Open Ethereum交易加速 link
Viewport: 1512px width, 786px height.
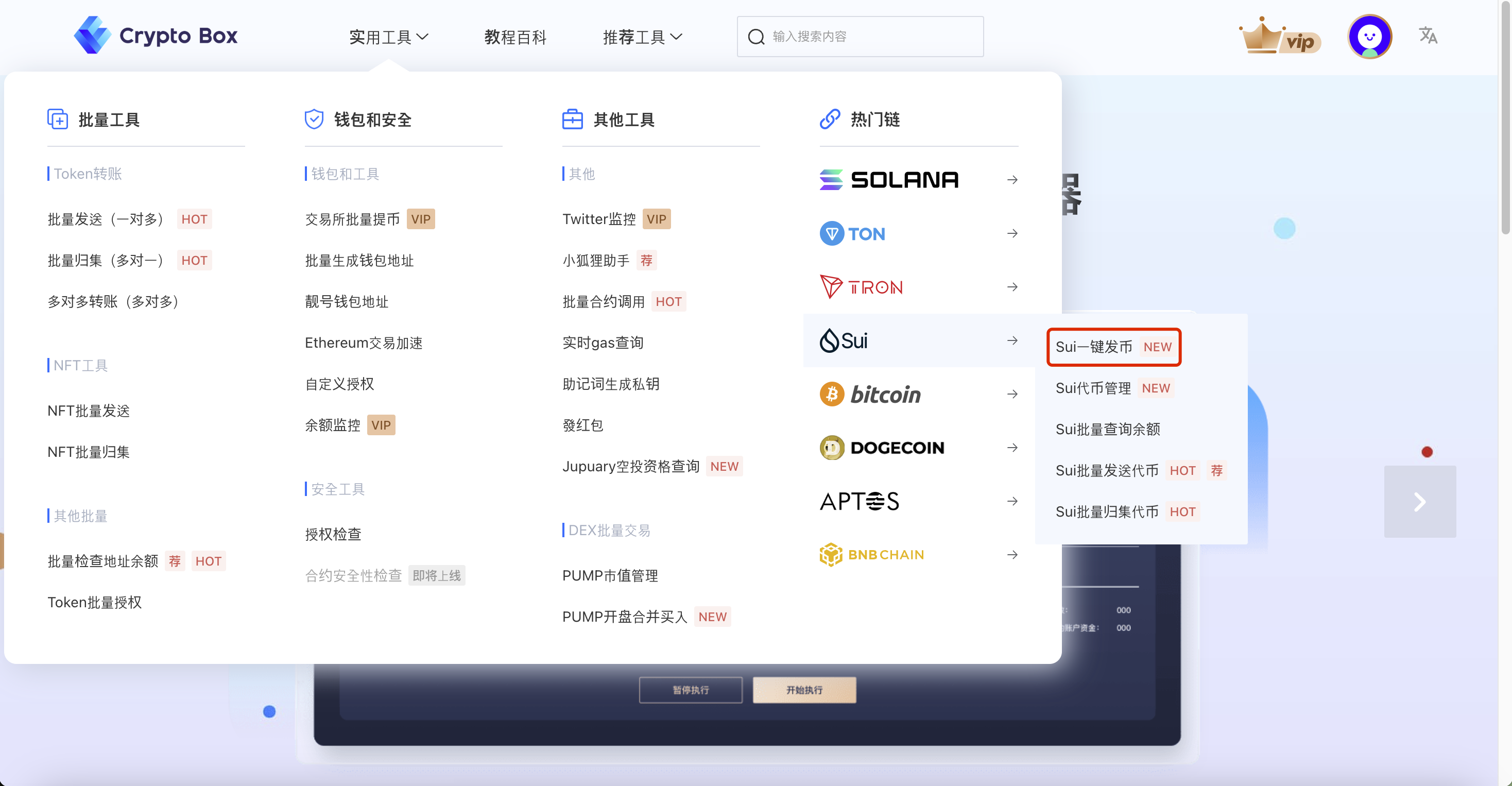pyautogui.click(x=364, y=342)
